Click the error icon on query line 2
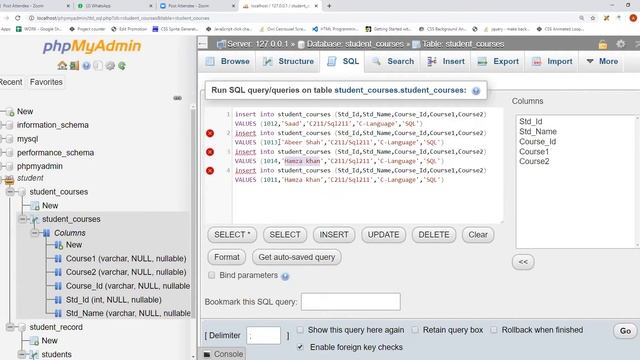The width and height of the screenshot is (640, 360). click(x=210, y=133)
